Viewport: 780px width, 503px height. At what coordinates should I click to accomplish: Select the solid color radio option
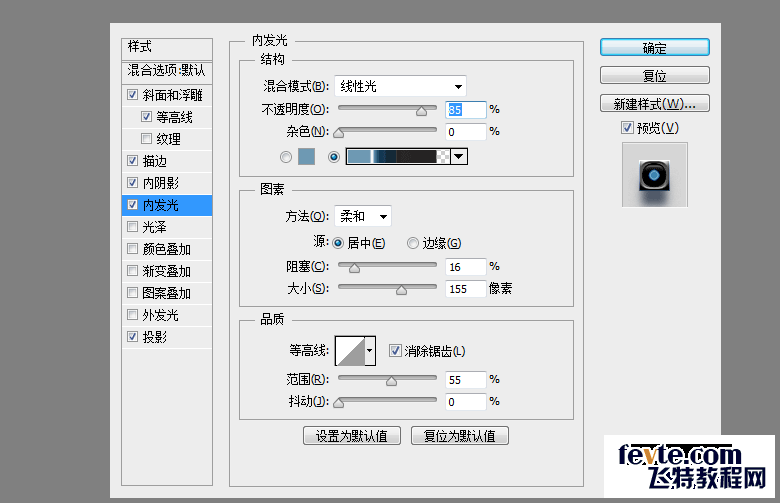(x=287, y=157)
